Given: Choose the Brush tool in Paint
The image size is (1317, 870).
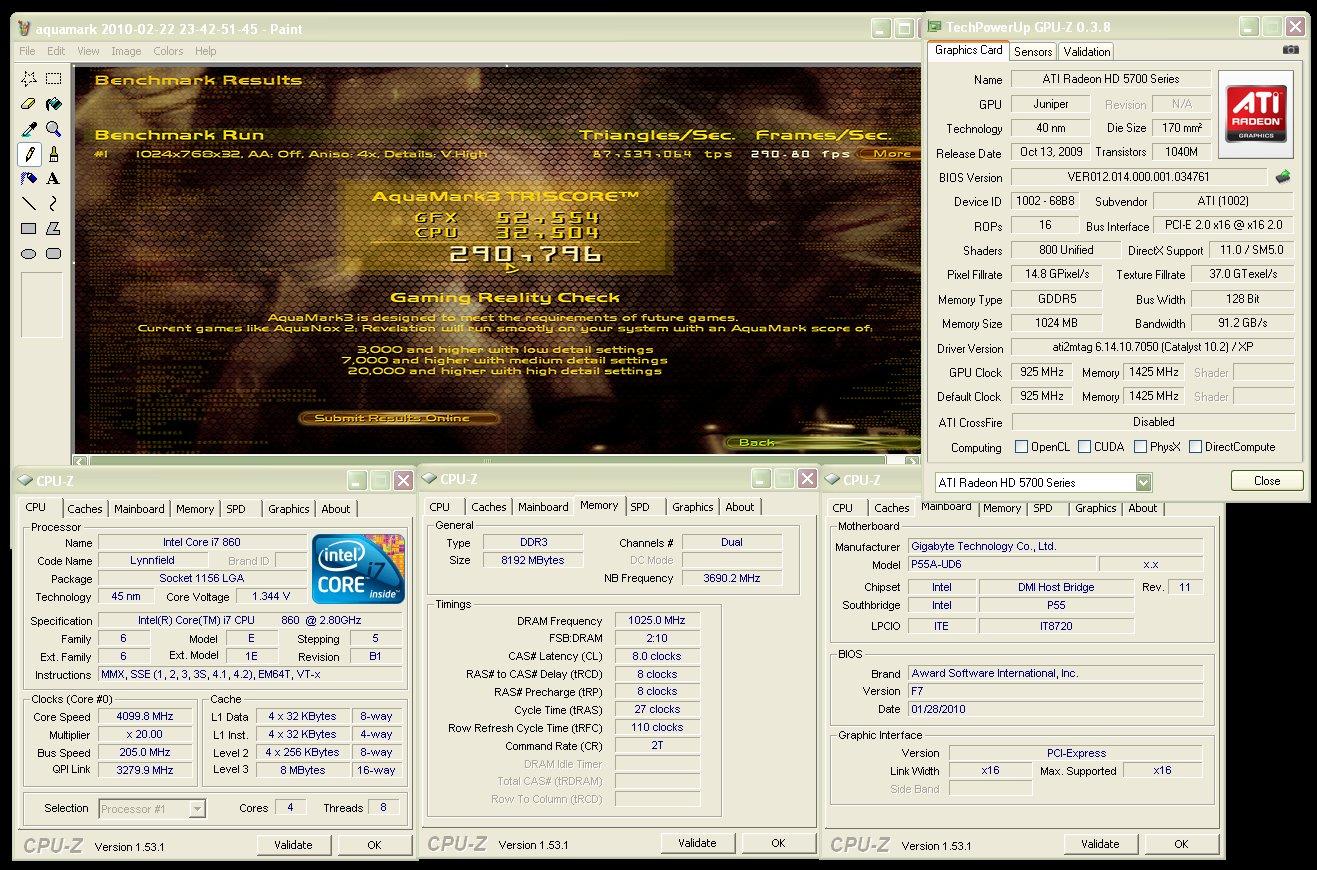Looking at the screenshot, I should 54,154.
